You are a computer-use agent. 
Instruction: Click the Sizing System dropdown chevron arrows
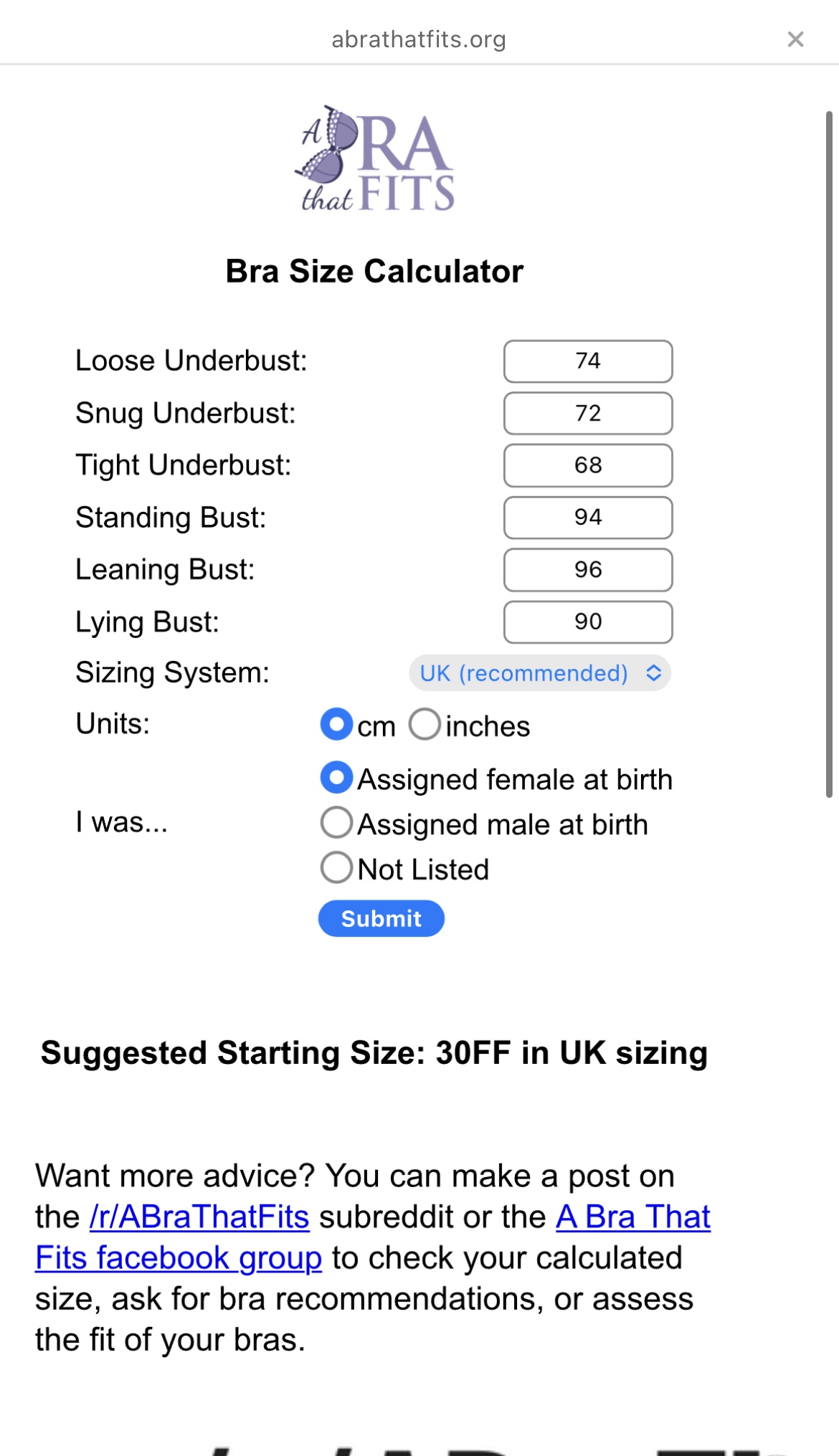pyautogui.click(x=653, y=673)
